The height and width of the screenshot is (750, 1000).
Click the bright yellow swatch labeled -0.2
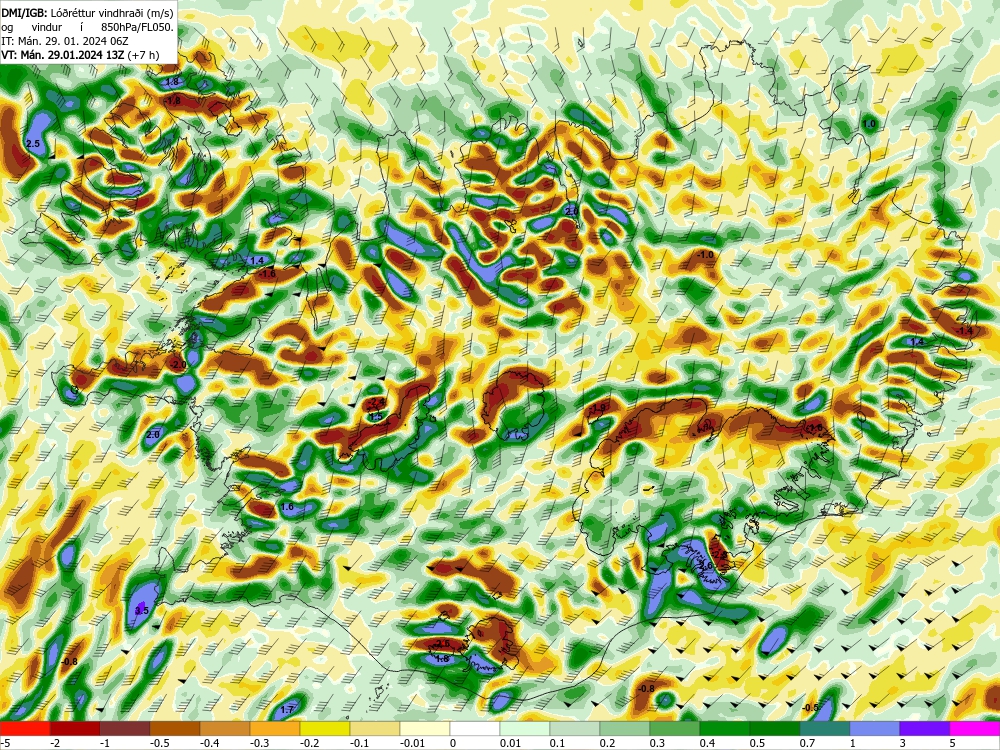[325, 729]
